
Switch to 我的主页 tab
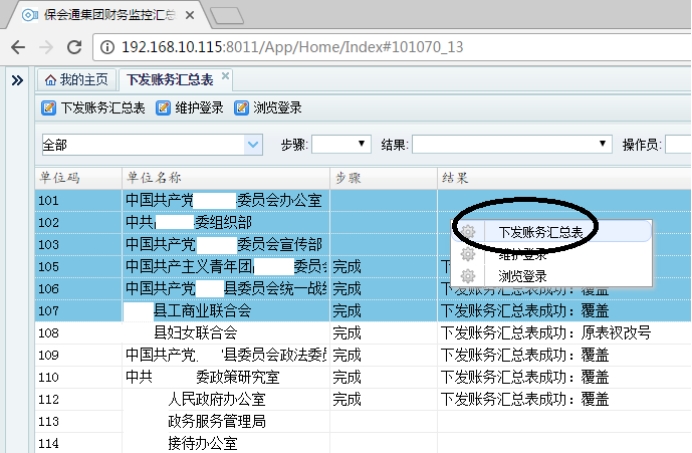(76, 80)
